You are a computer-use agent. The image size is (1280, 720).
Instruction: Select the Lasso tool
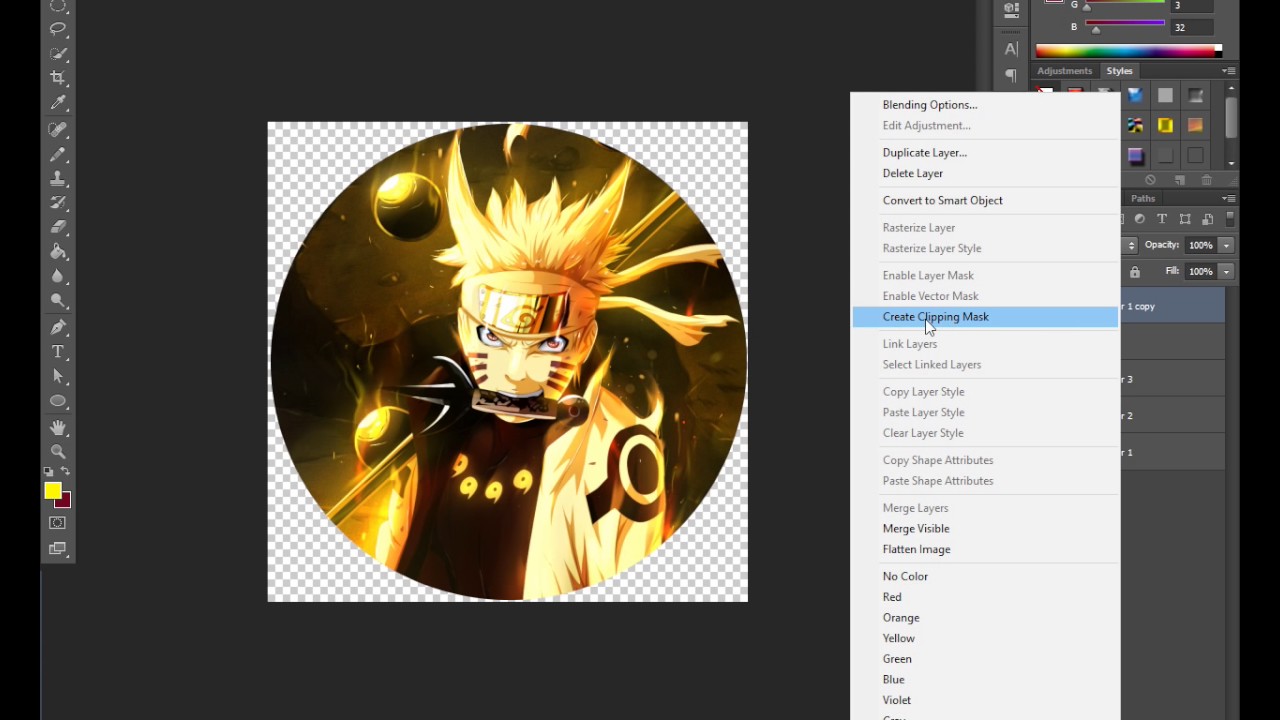(x=58, y=29)
